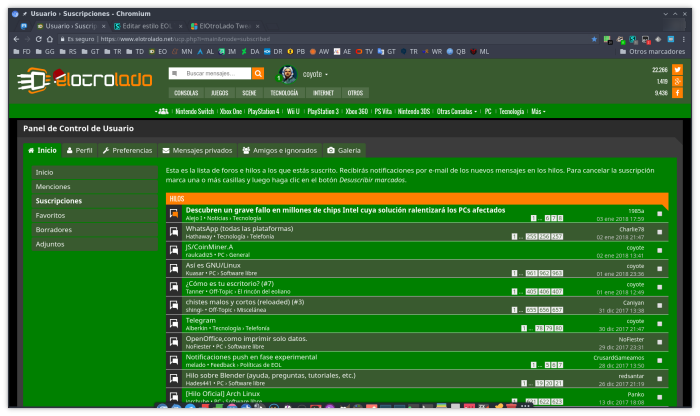Check the box for Notificaciones push thread
Image resolution: width=700 pixels, height=416 pixels.
click(x=659, y=360)
